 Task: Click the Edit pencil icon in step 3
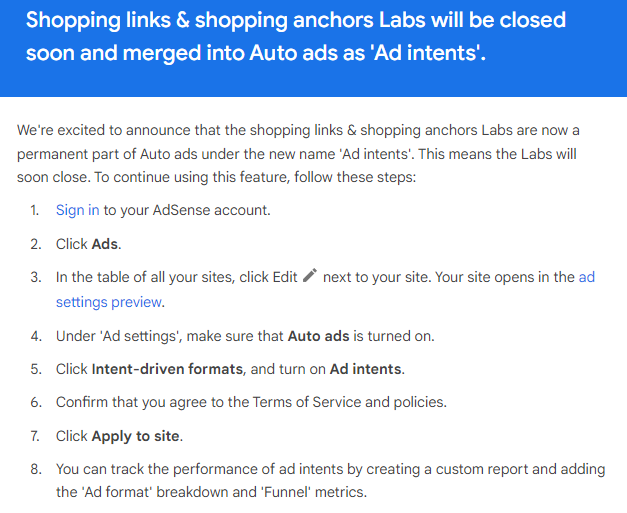coord(310,275)
